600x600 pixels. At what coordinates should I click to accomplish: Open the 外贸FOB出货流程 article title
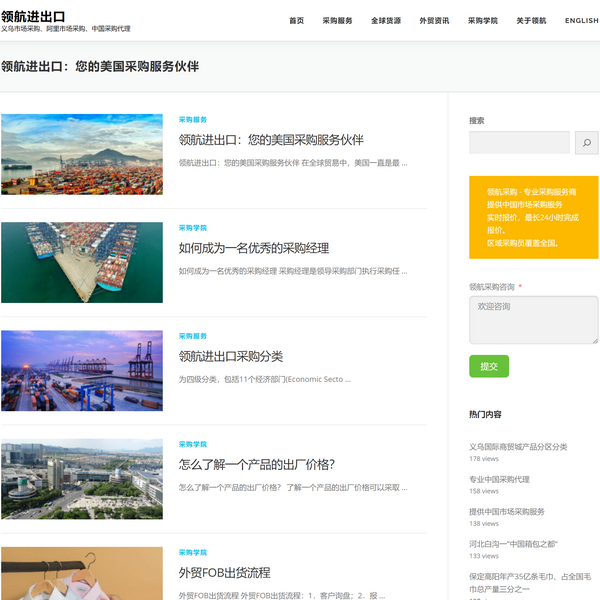click(224, 573)
